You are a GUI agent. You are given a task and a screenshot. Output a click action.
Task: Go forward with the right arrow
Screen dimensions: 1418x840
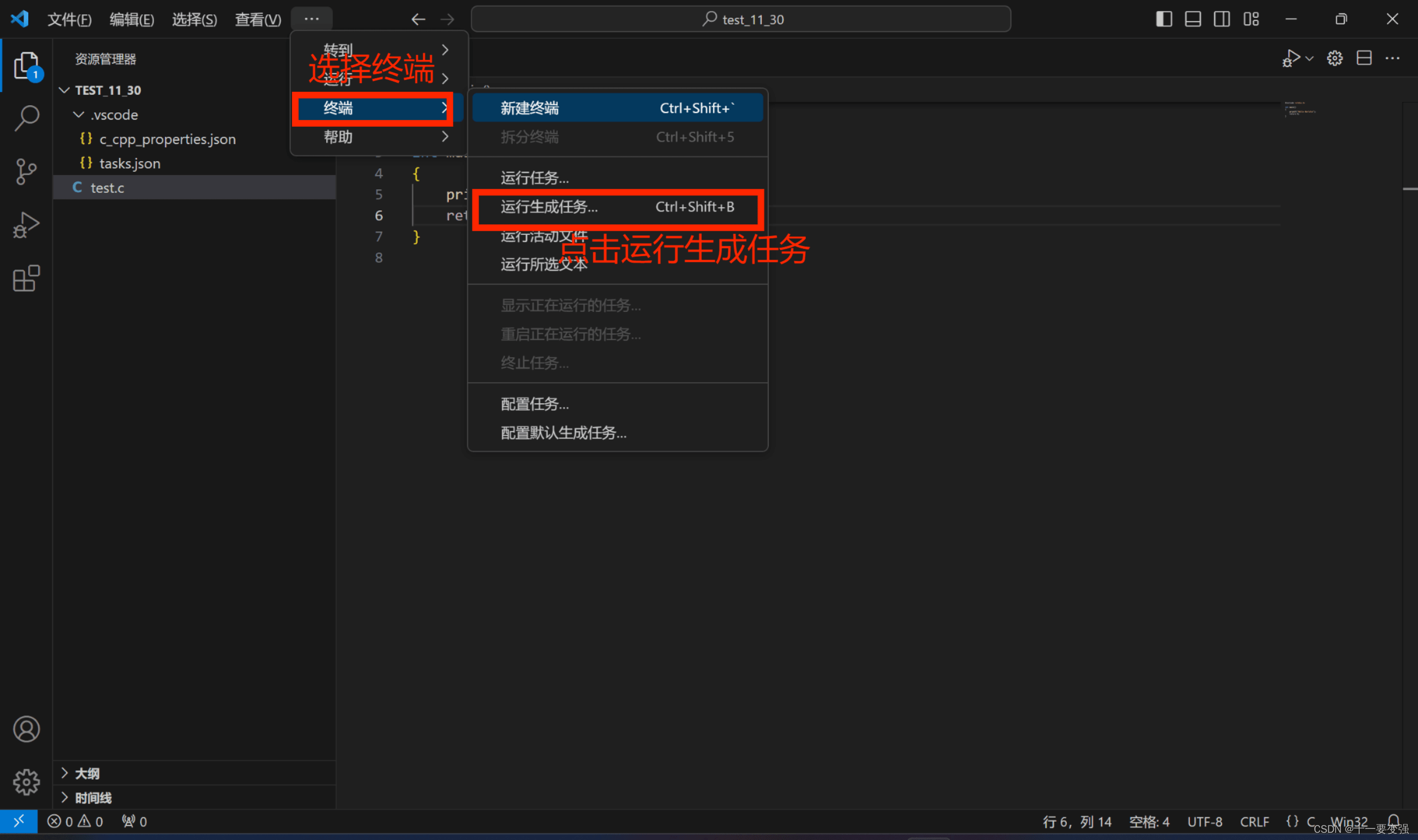point(447,19)
